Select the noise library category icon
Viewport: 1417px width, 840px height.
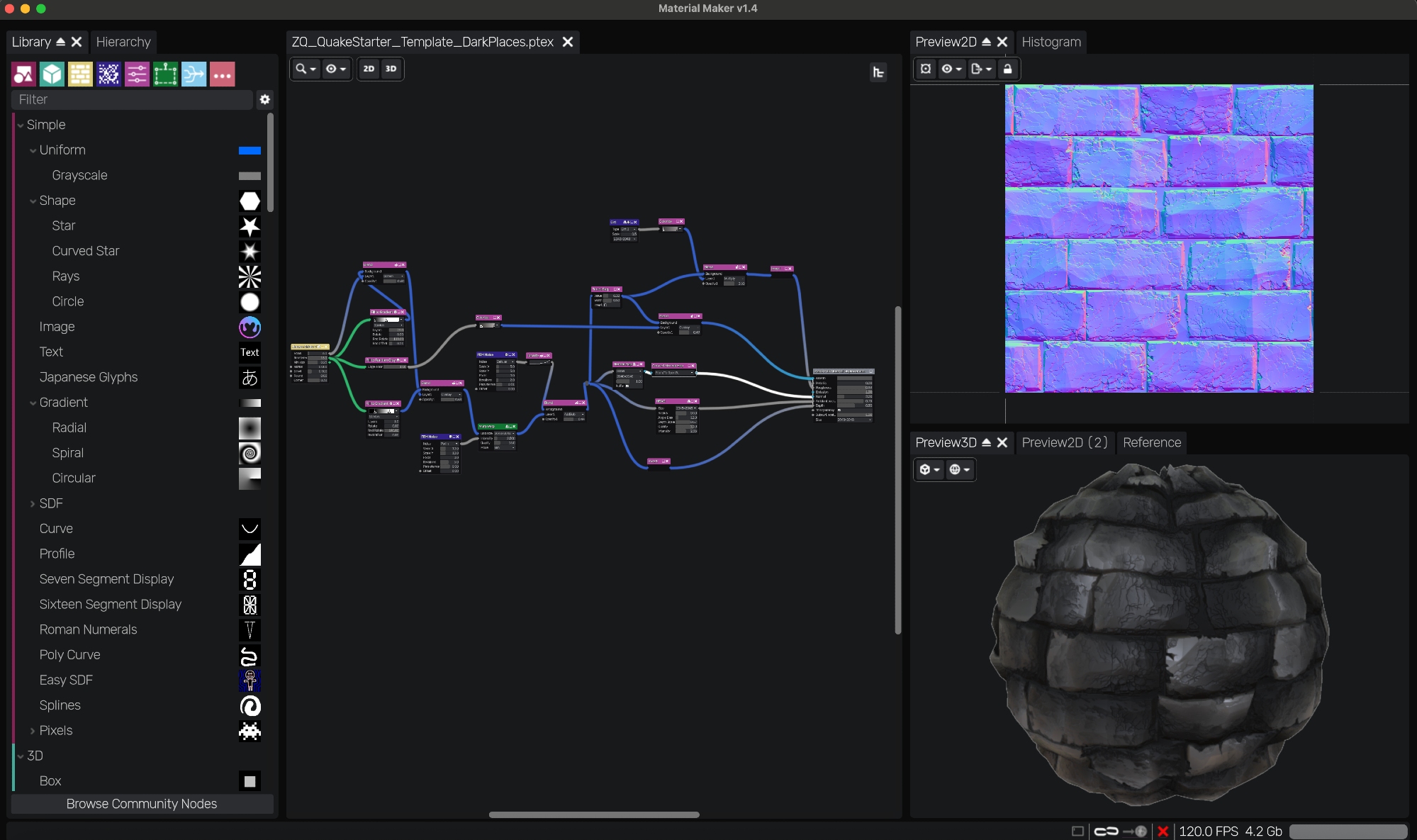[108, 74]
